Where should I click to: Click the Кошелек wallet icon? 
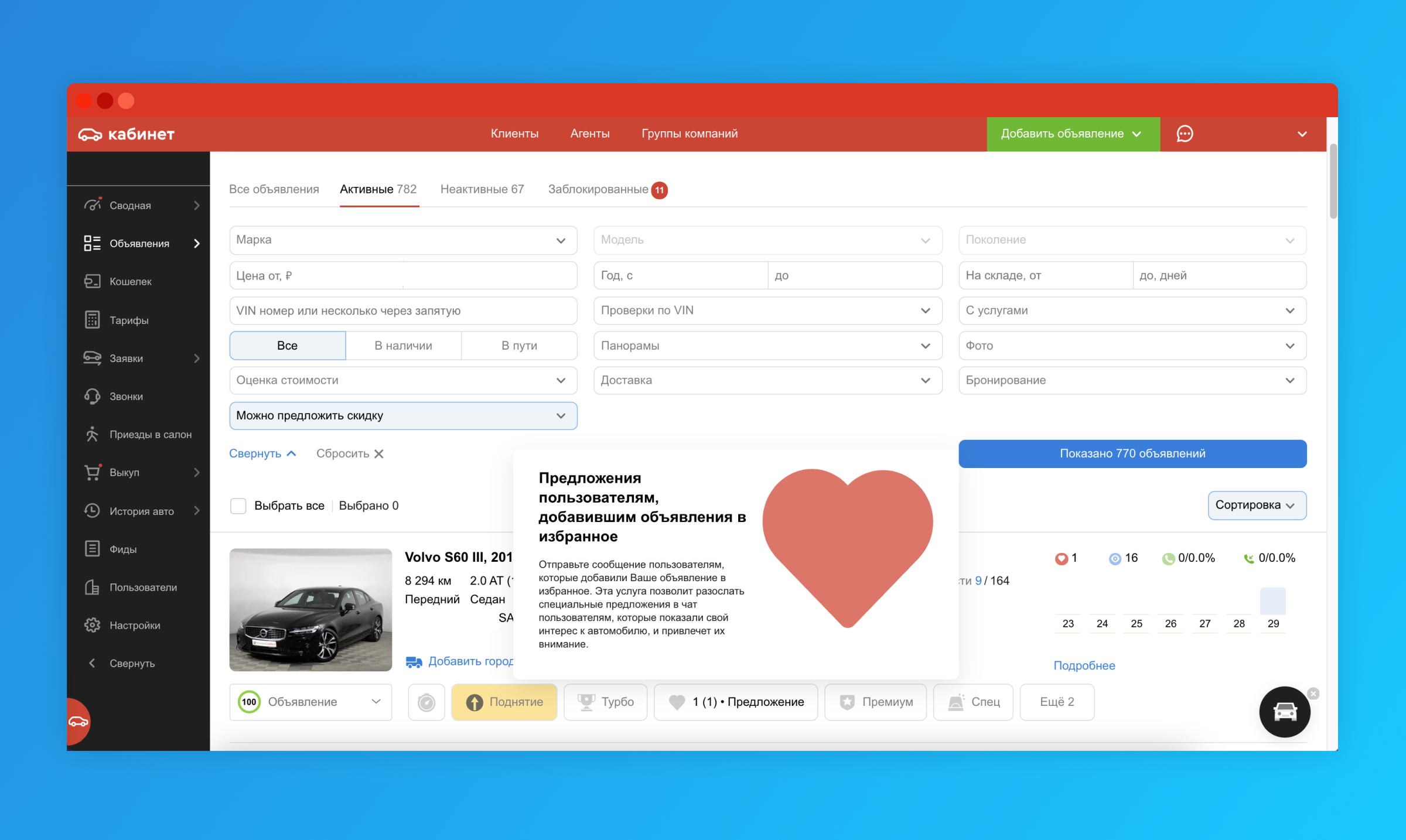pyautogui.click(x=92, y=281)
